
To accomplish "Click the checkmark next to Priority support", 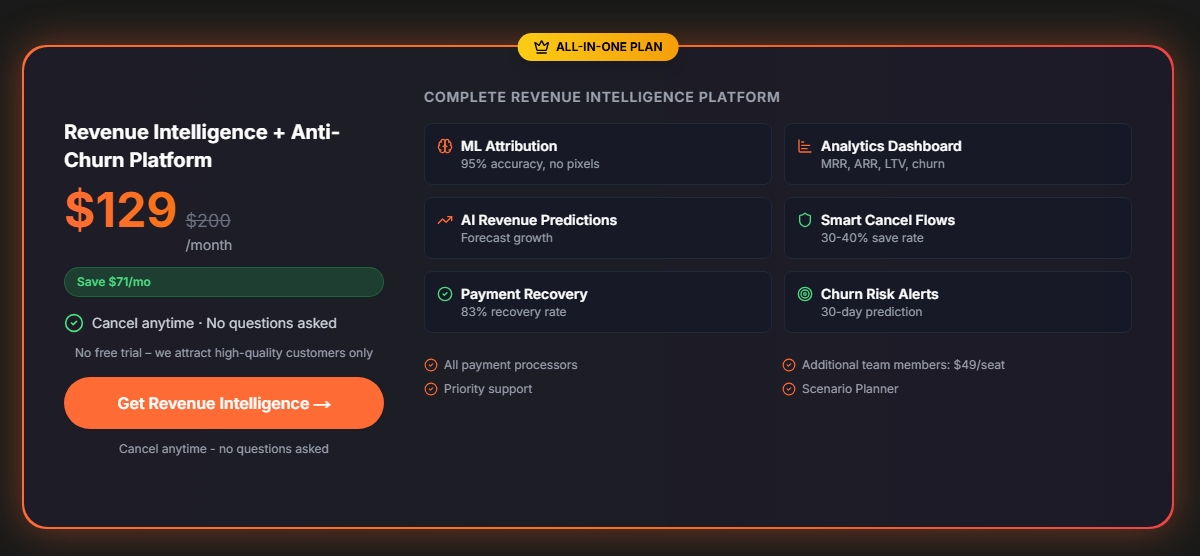I will [431, 389].
